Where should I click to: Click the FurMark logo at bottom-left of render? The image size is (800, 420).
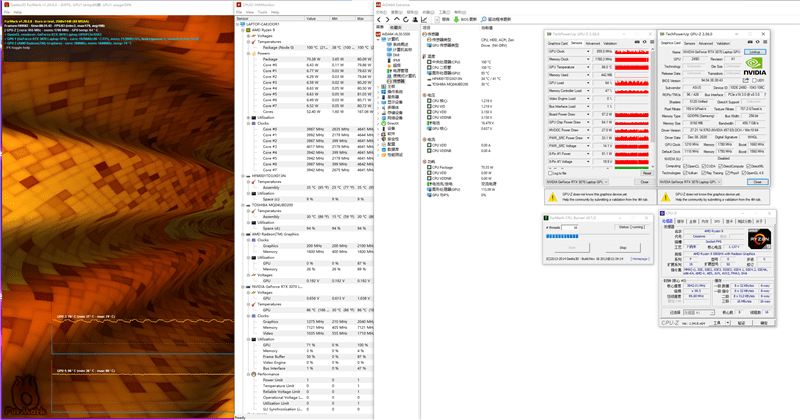pyautogui.click(x=24, y=396)
